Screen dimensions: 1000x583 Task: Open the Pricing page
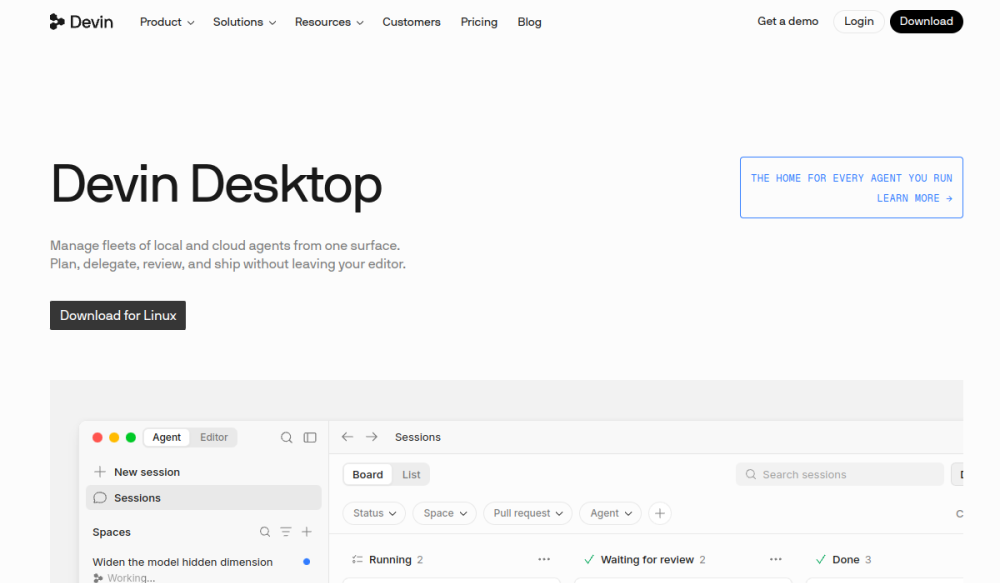[479, 22]
